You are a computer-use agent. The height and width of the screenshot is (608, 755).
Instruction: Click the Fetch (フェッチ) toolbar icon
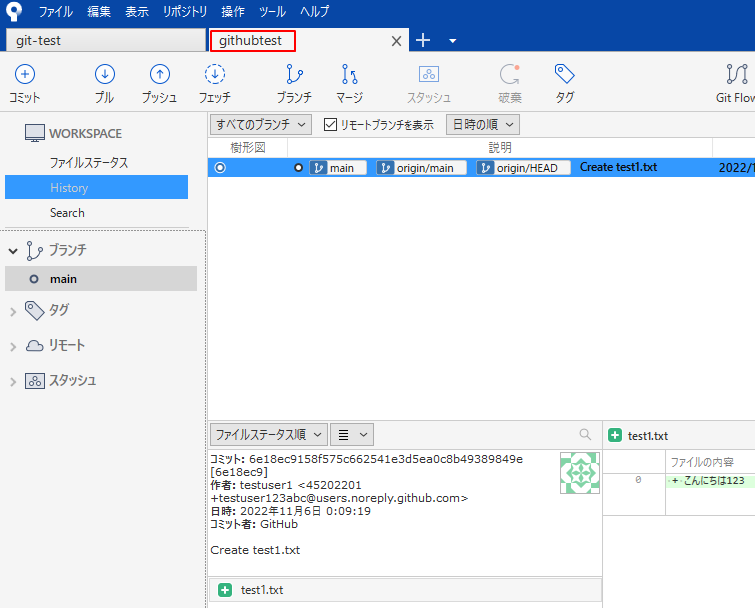(215, 75)
